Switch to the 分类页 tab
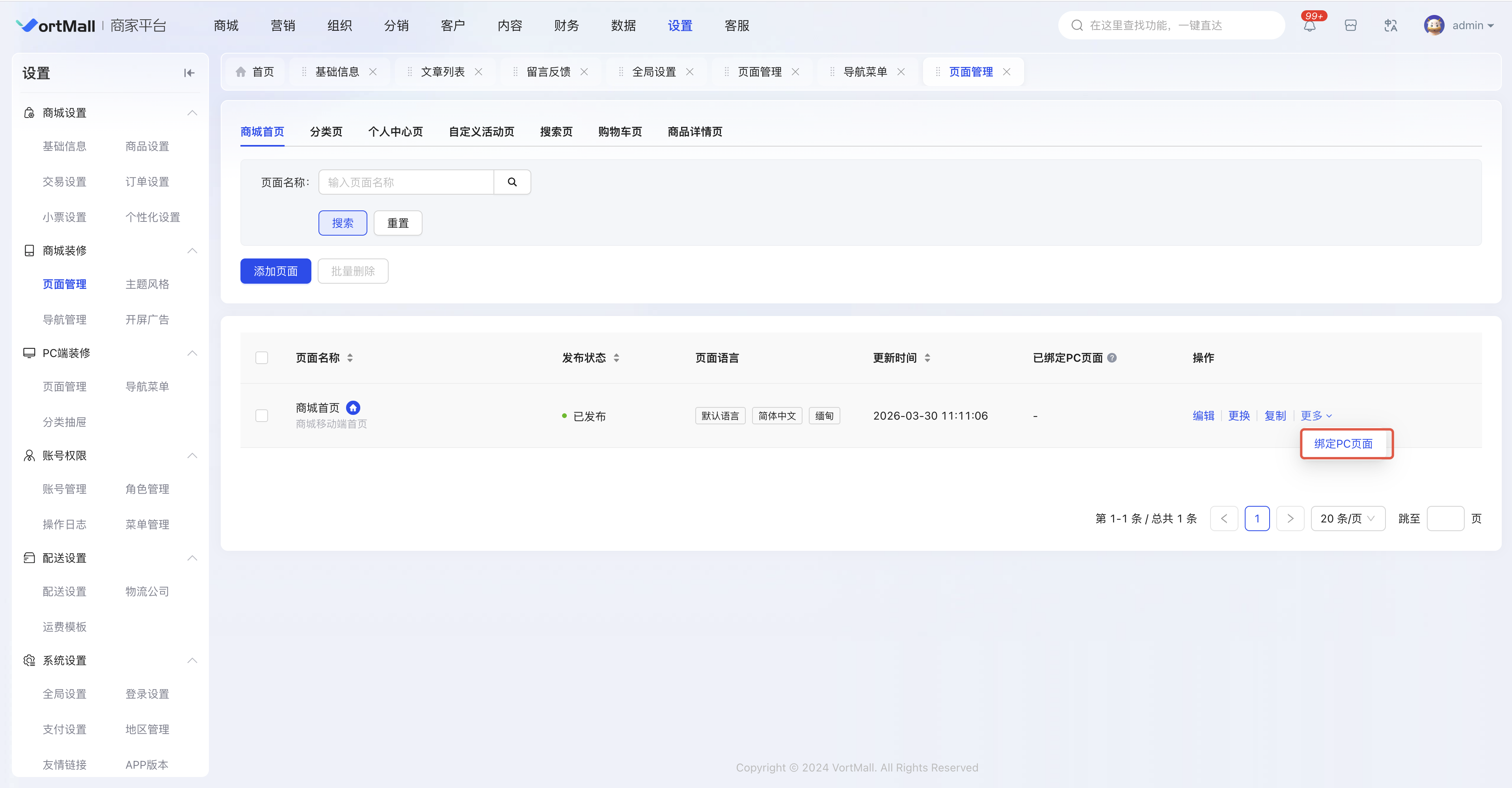The image size is (1512, 788). [326, 132]
